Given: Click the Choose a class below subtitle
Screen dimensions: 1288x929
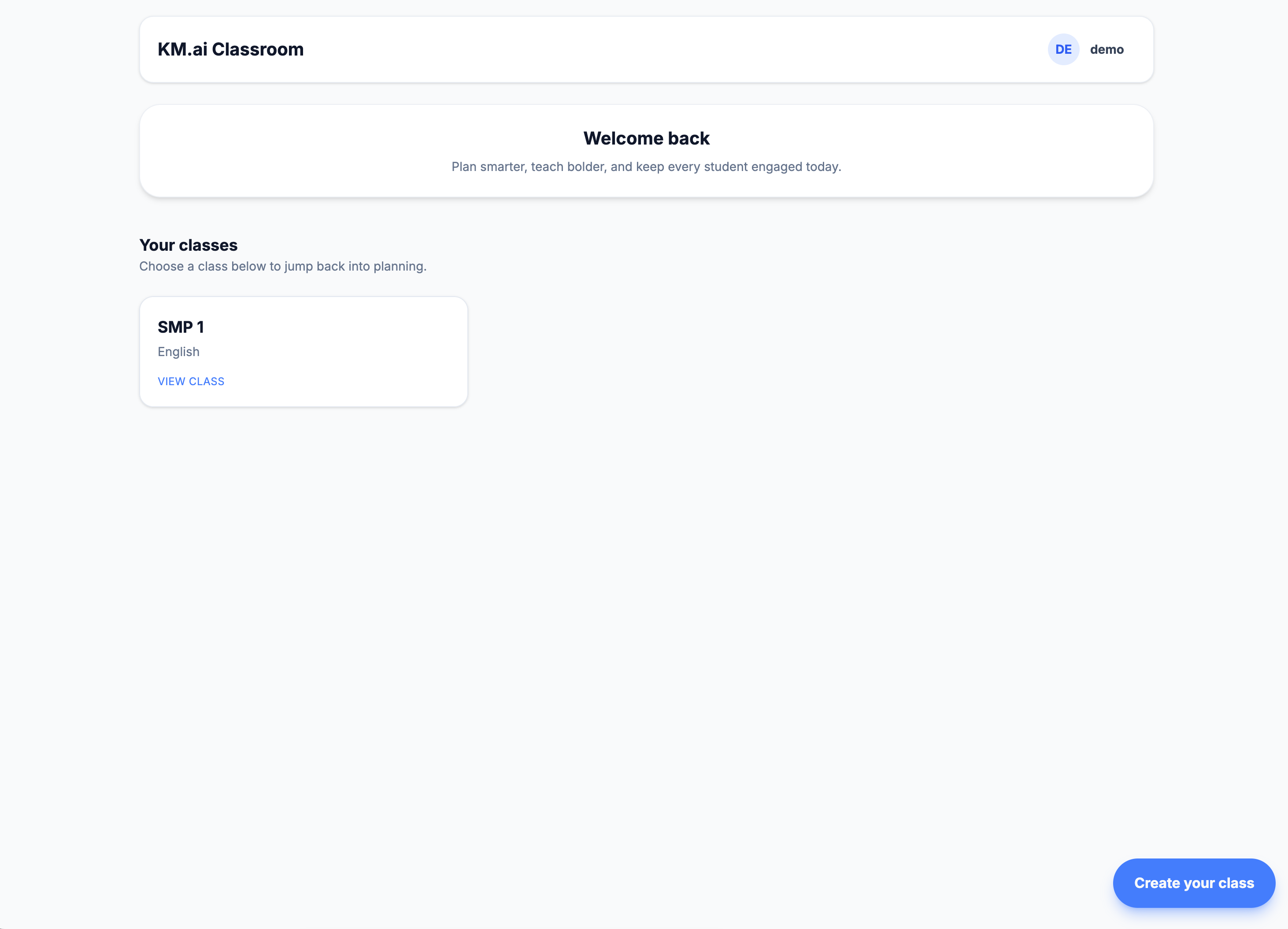Looking at the screenshot, I should click(283, 266).
